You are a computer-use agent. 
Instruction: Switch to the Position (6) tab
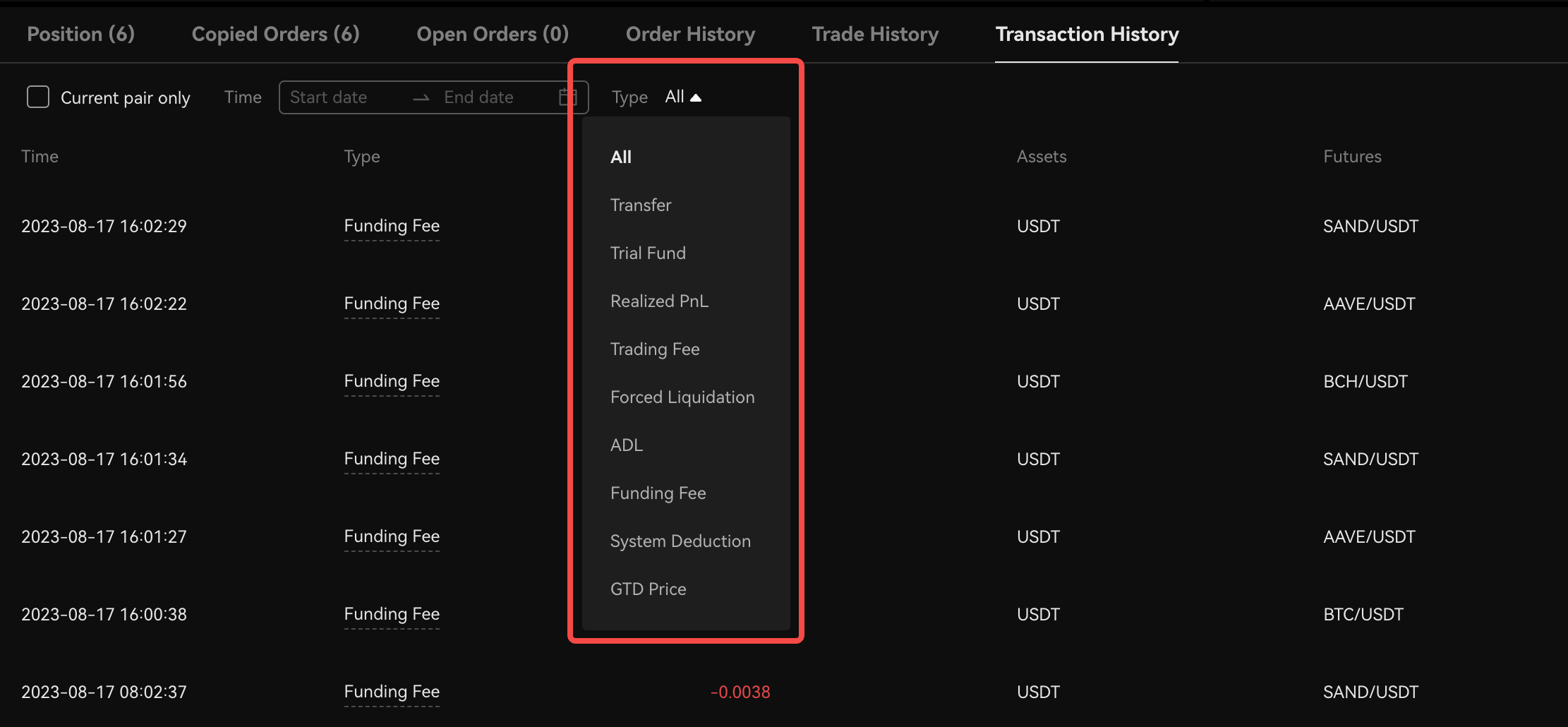tap(80, 34)
